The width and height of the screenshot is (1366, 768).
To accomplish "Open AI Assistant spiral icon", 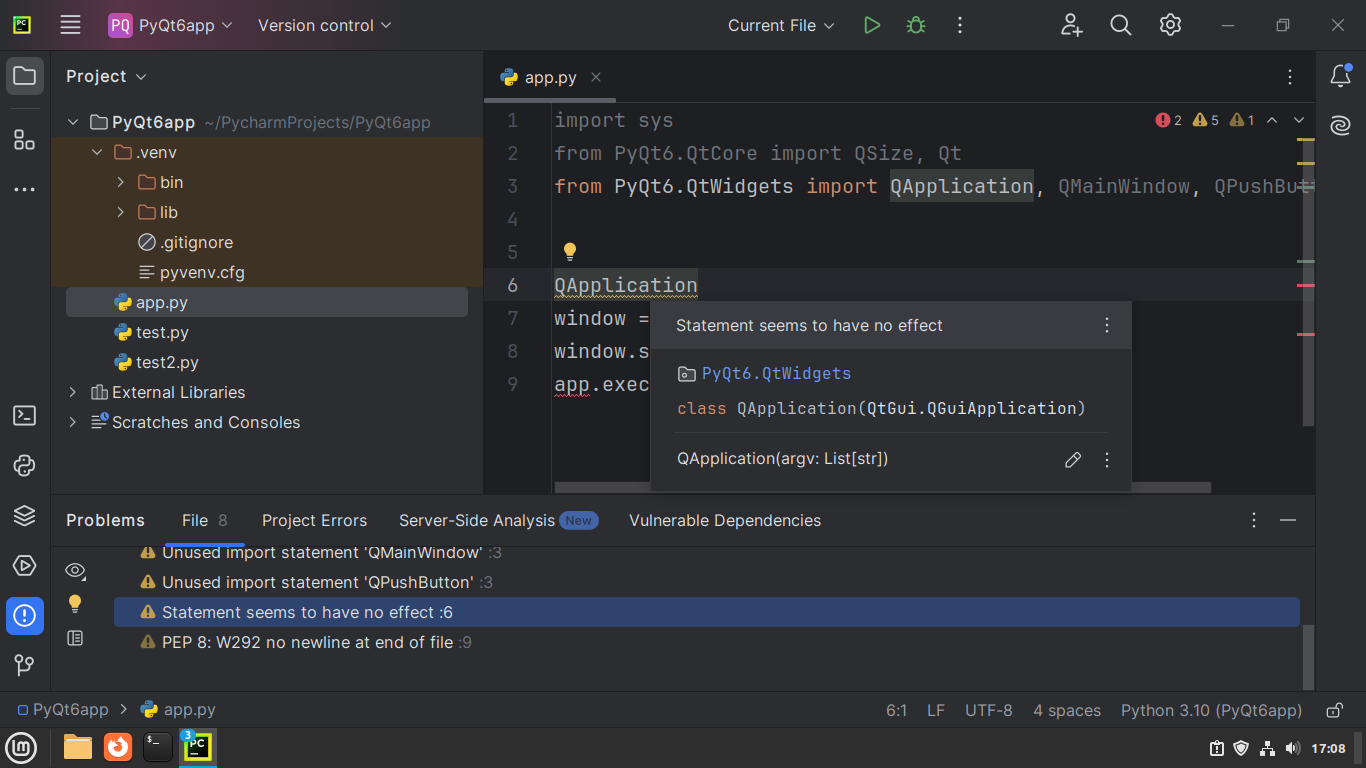I will (1341, 125).
